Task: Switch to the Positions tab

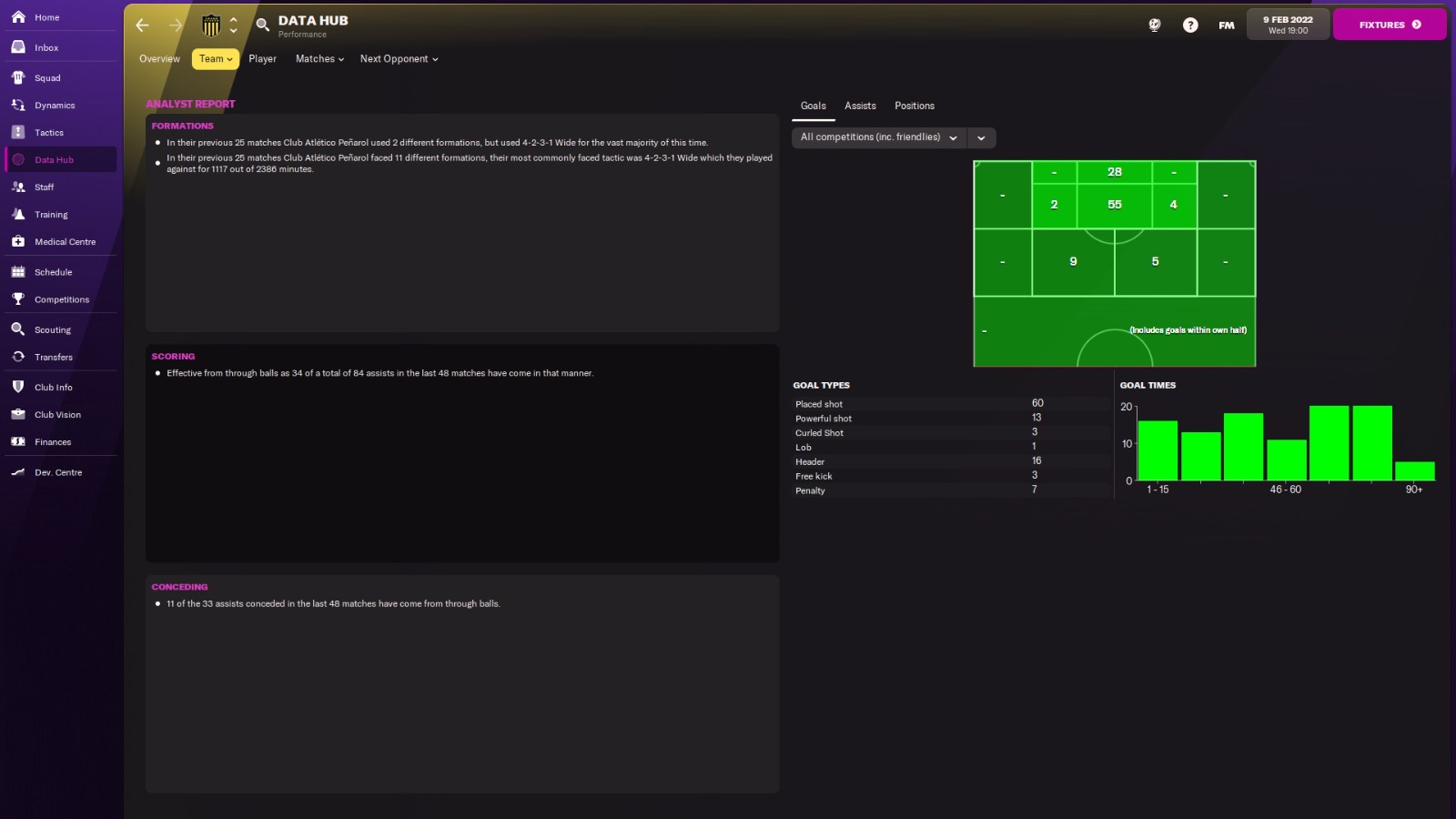Action: (914, 106)
